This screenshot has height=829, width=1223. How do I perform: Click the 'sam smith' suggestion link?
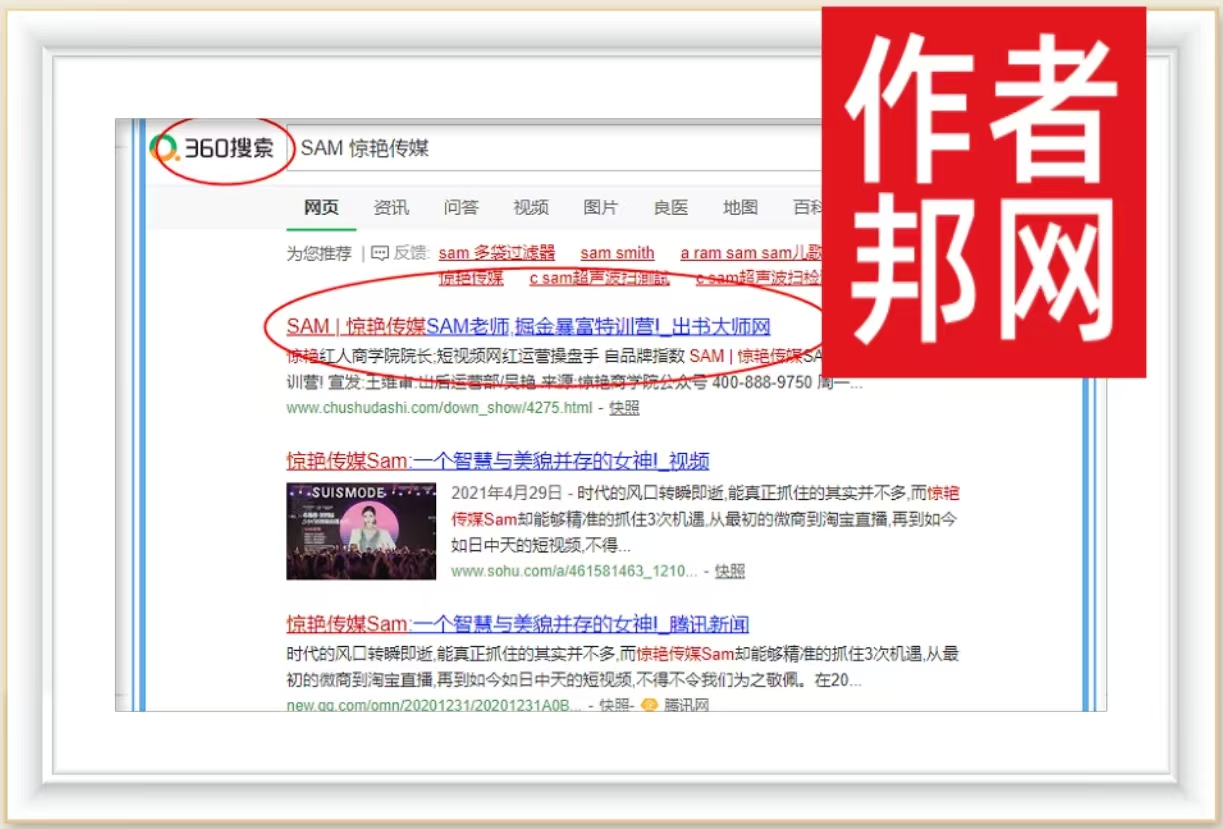pyautogui.click(x=617, y=253)
